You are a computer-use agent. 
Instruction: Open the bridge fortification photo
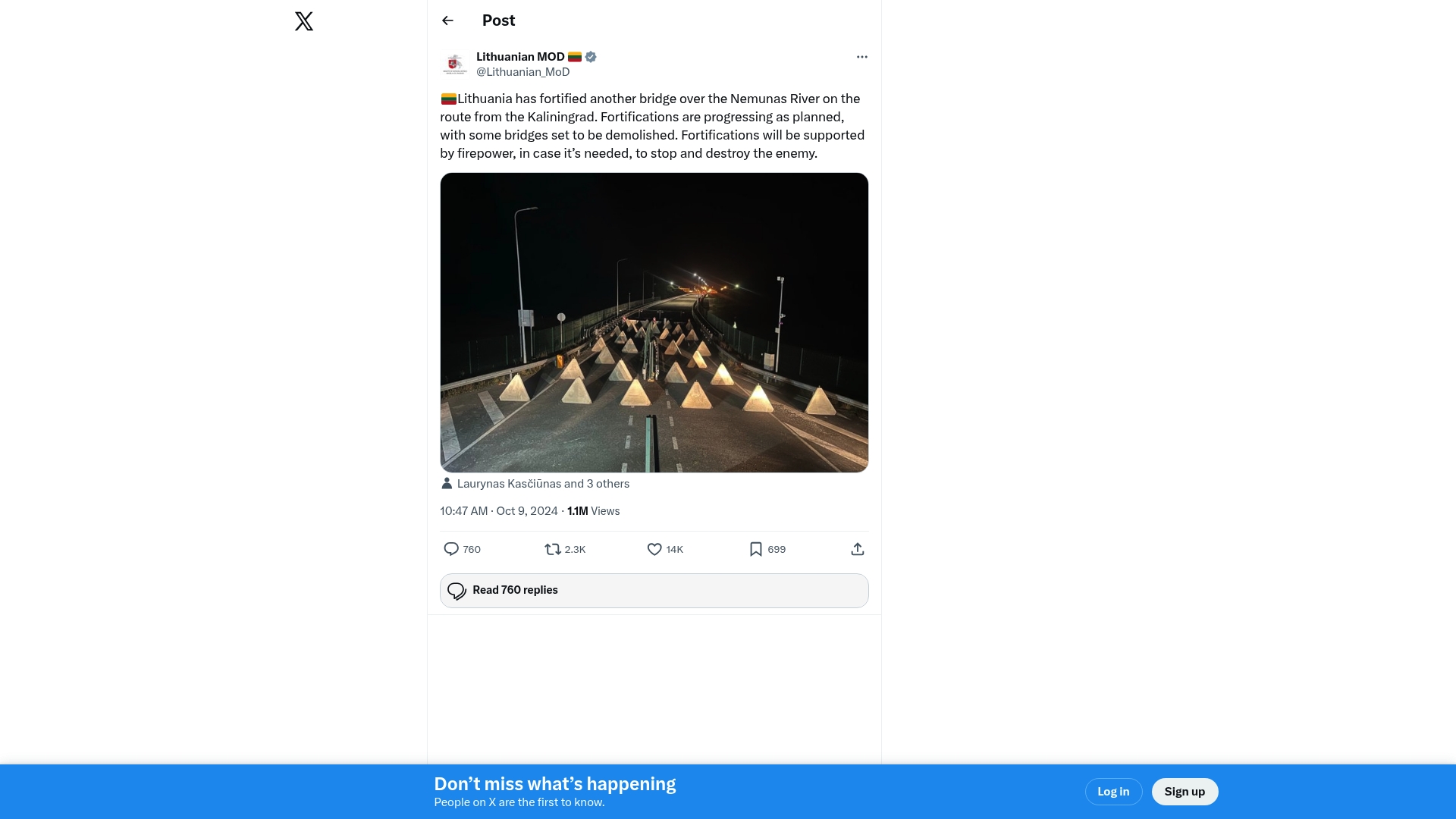coord(654,322)
